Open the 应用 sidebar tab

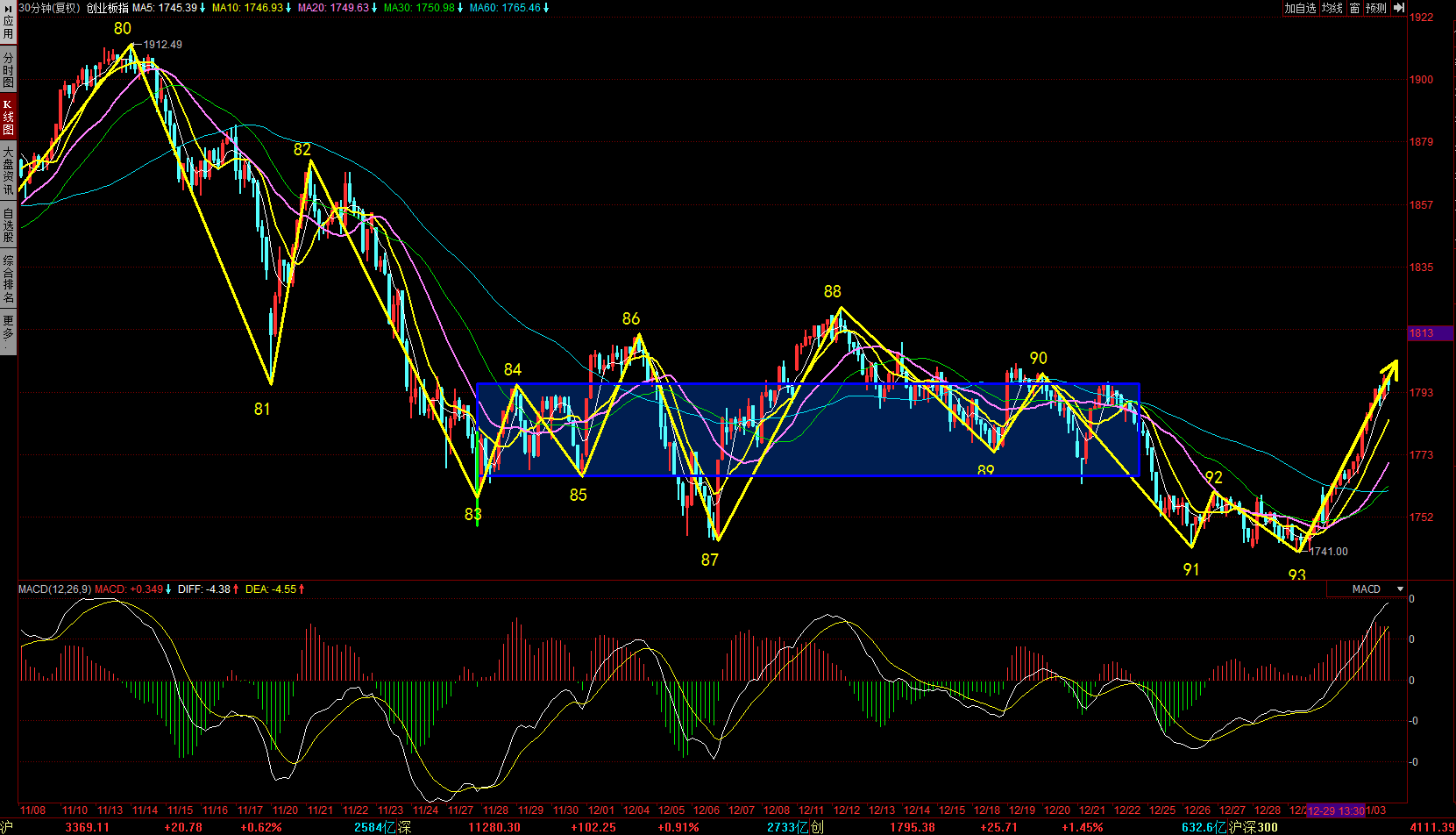(x=8, y=27)
